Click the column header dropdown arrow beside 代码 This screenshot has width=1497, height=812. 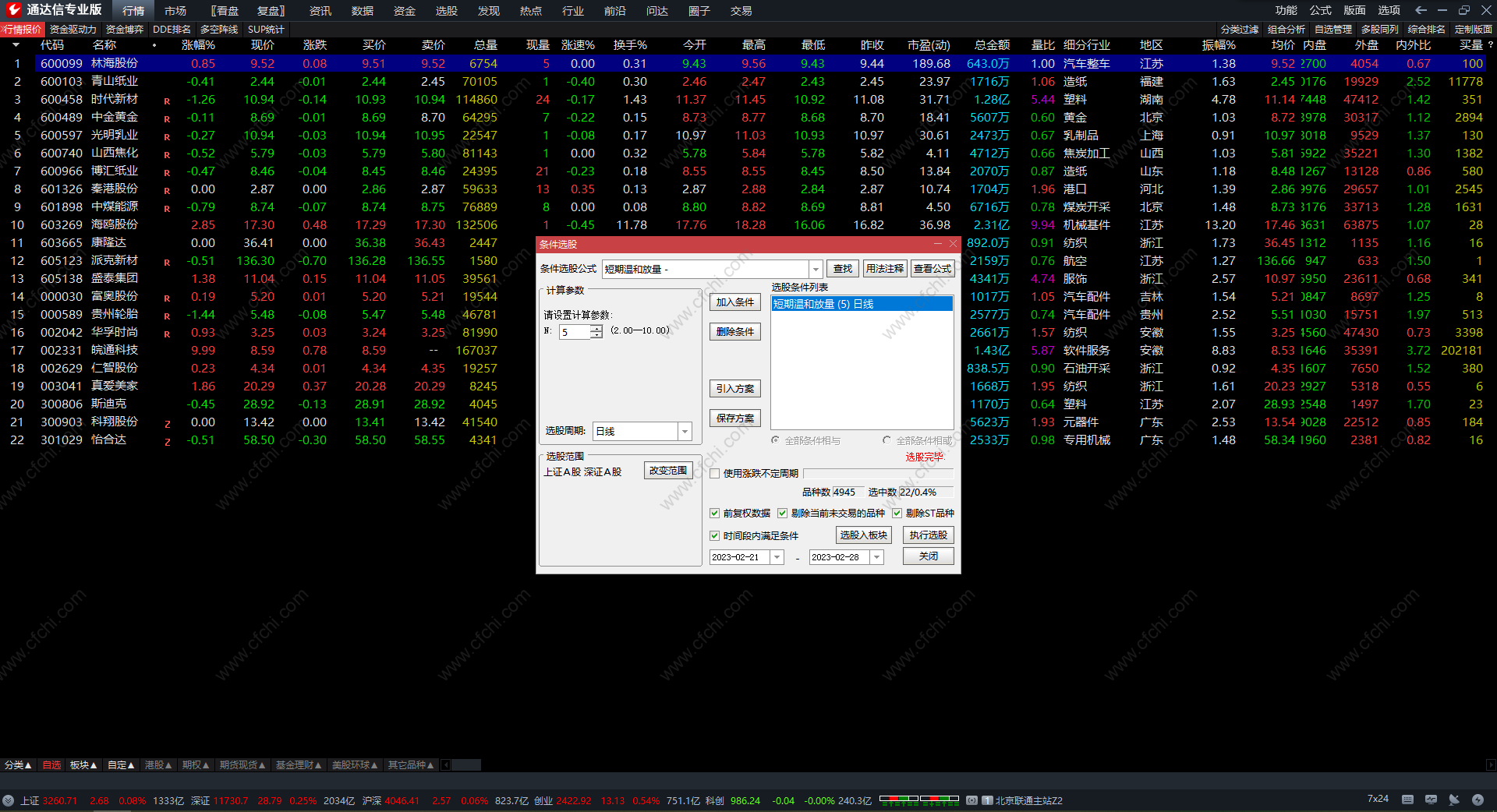[x=16, y=45]
